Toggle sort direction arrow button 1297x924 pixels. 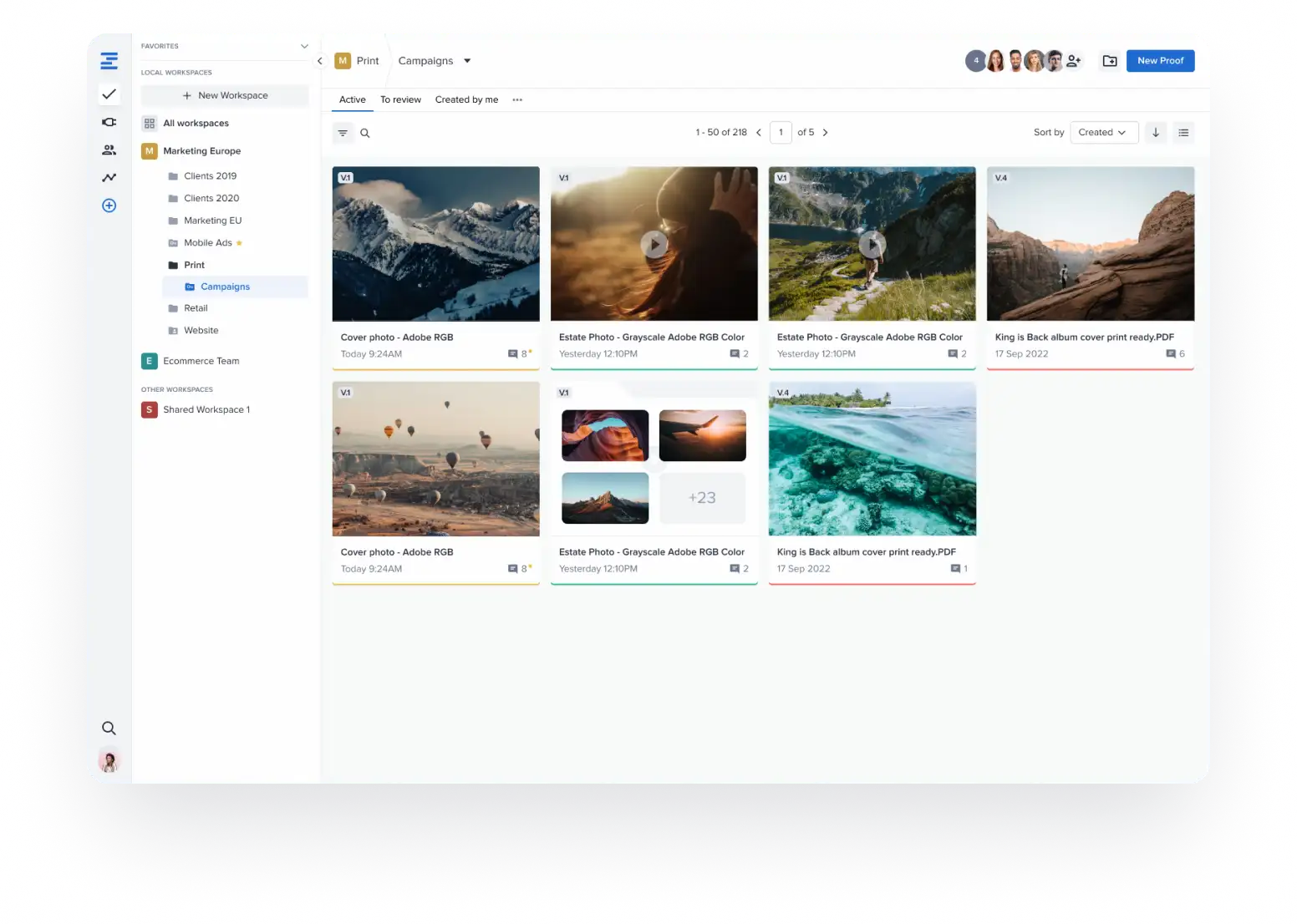tap(1156, 132)
